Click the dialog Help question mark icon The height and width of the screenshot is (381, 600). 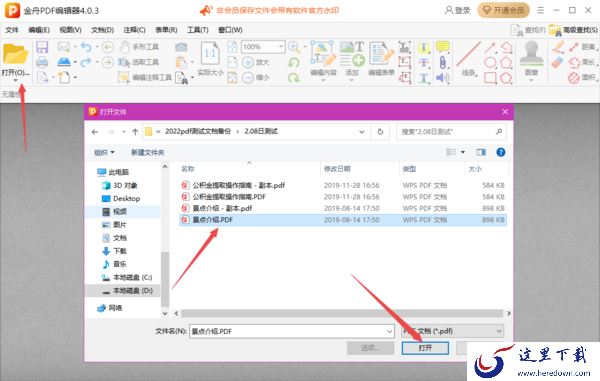501,152
